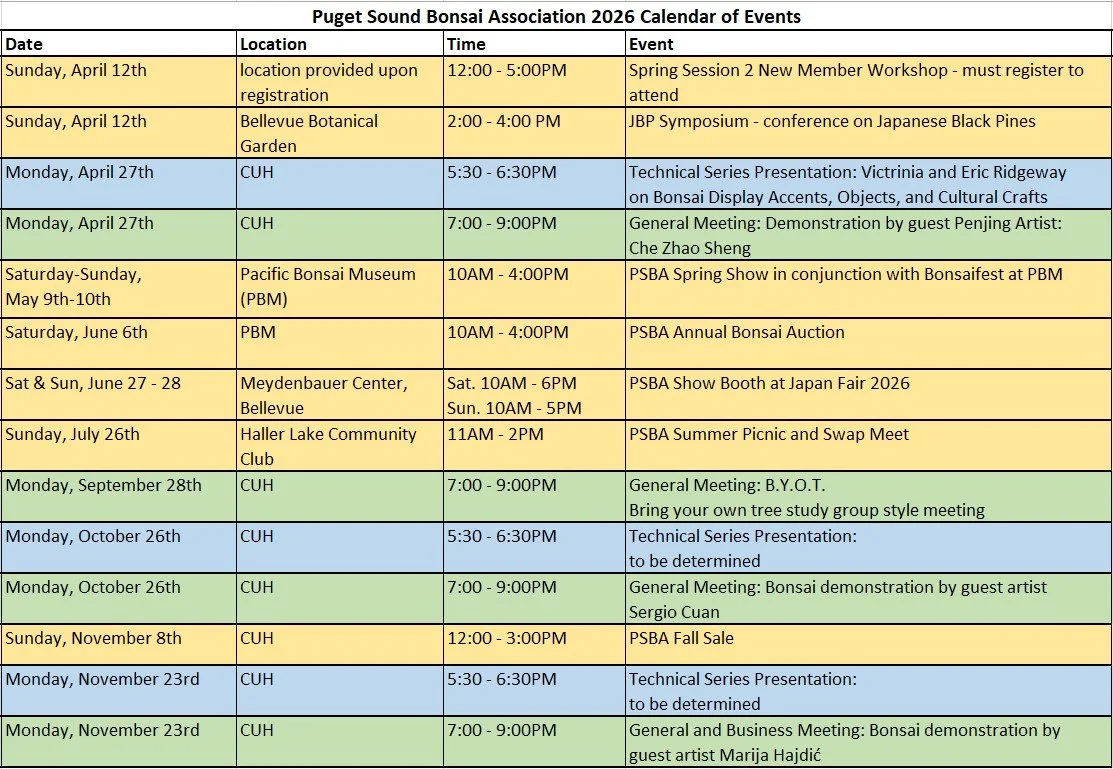
Task: Click the 'JBP Symposium' event cell
Action: [x=869, y=133]
